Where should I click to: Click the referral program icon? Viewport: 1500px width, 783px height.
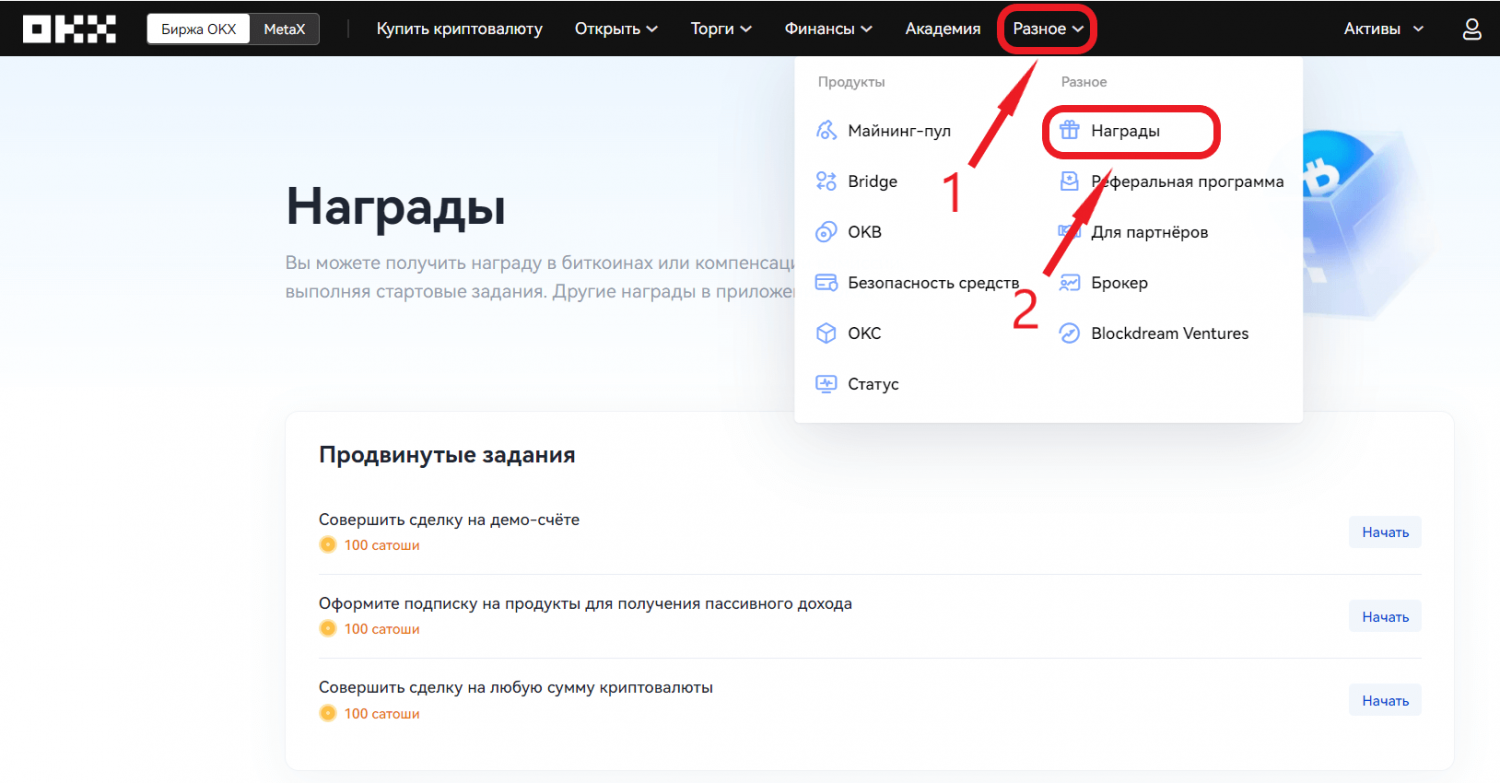(x=1070, y=181)
